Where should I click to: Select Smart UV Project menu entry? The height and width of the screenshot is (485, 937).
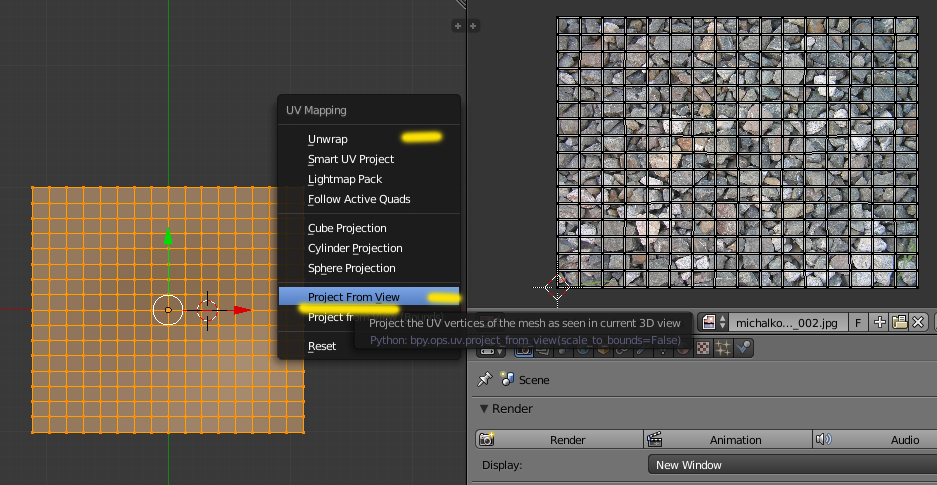(351, 159)
